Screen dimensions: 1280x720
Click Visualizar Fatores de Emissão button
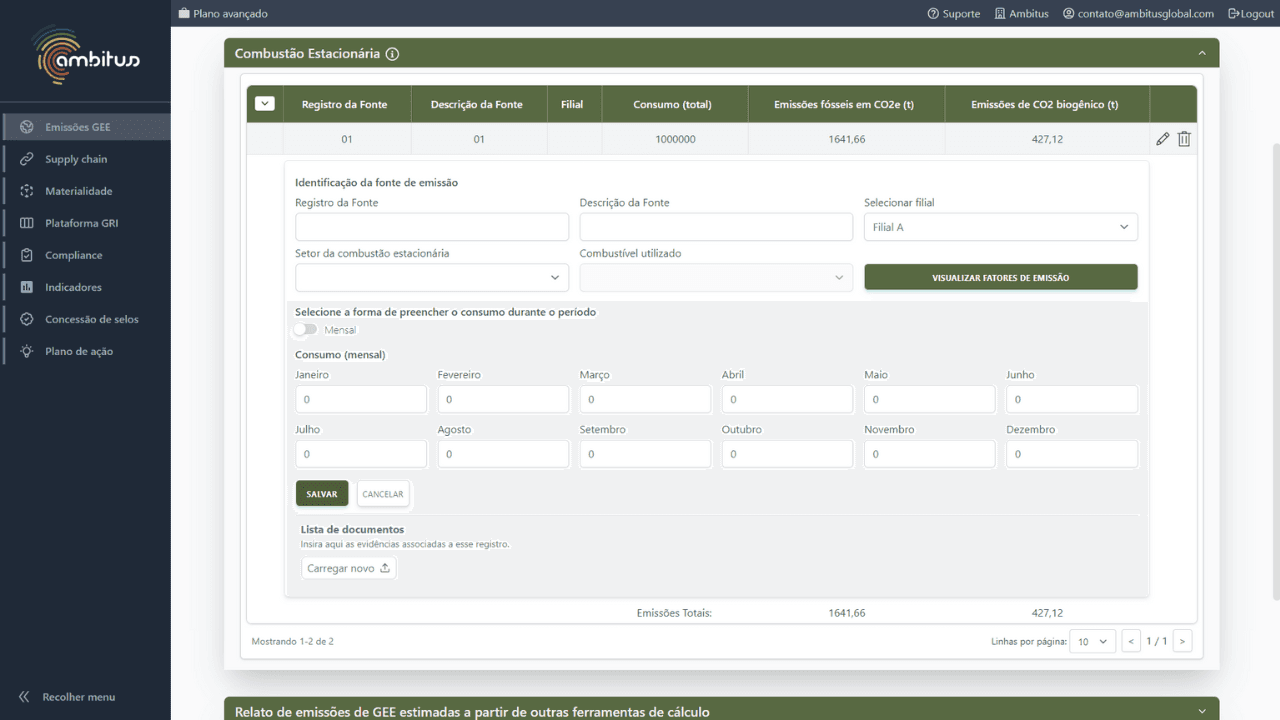pyautogui.click(x=1001, y=277)
